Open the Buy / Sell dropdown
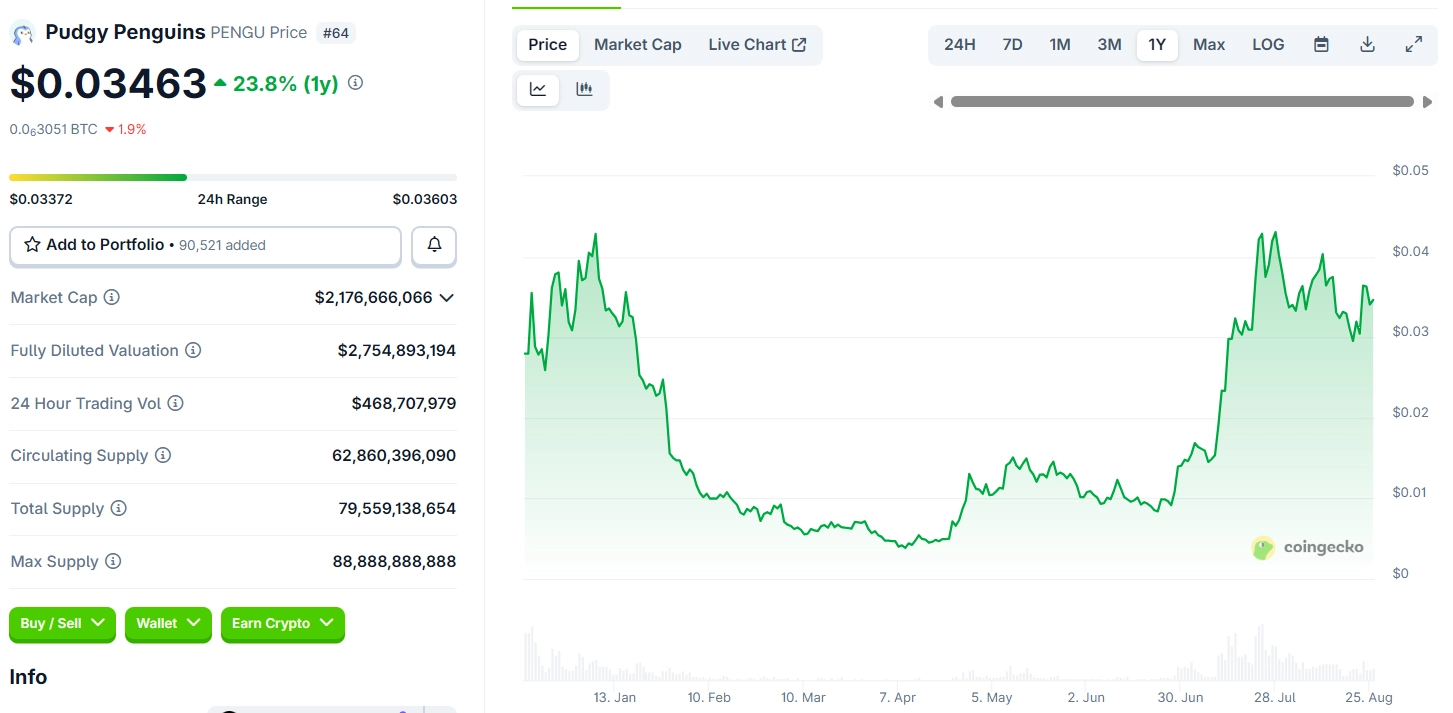1453x713 pixels. pyautogui.click(x=62, y=624)
